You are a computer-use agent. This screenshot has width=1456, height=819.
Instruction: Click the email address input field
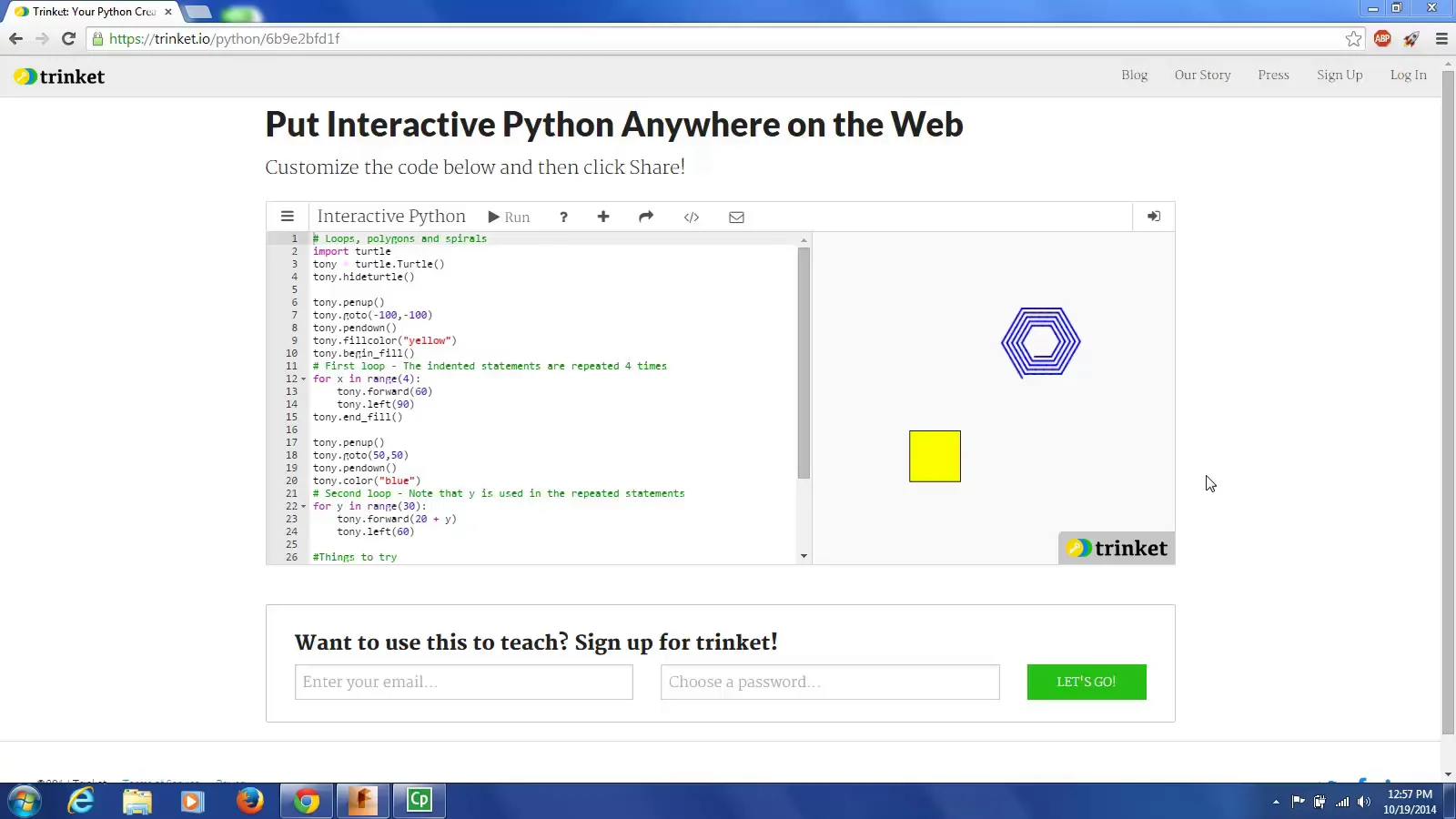(464, 682)
